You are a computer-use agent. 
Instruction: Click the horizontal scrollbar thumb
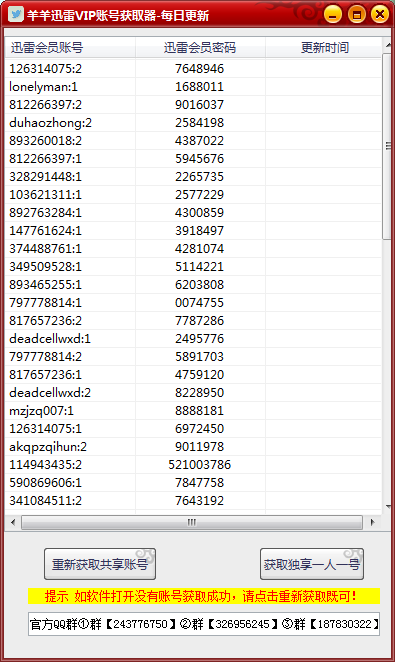click(x=192, y=522)
